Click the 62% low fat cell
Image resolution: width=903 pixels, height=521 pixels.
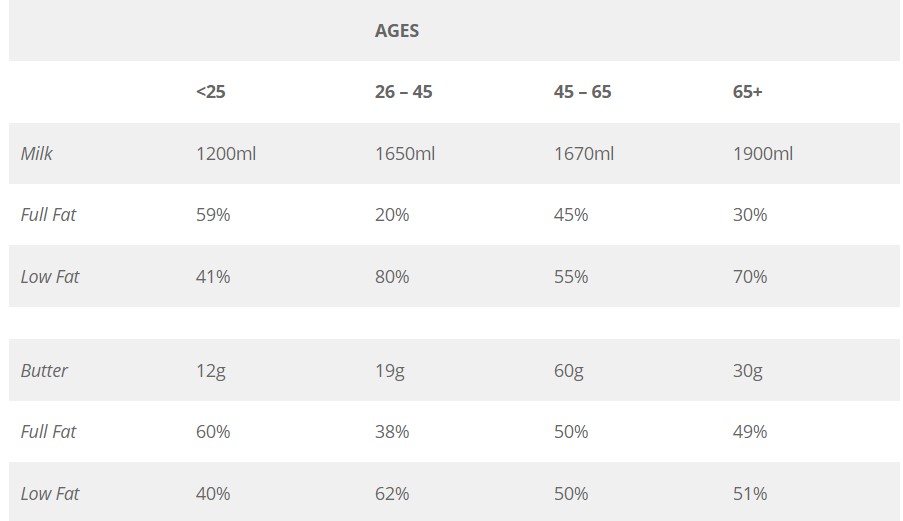(392, 494)
